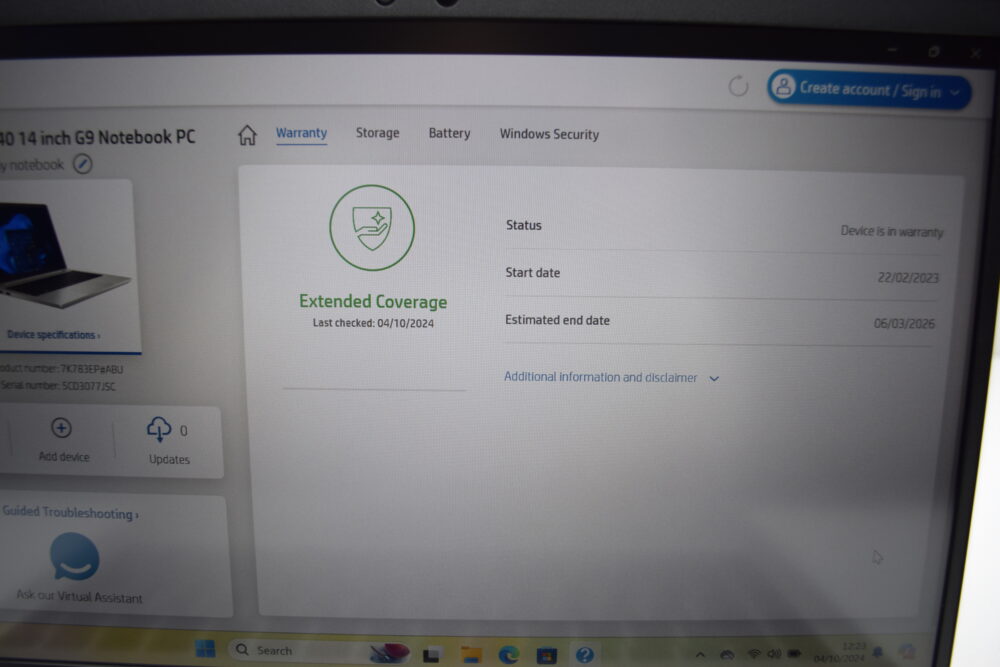The image size is (1000, 667).
Task: Click the Wi-Fi icon in system tray
Action: (754, 654)
